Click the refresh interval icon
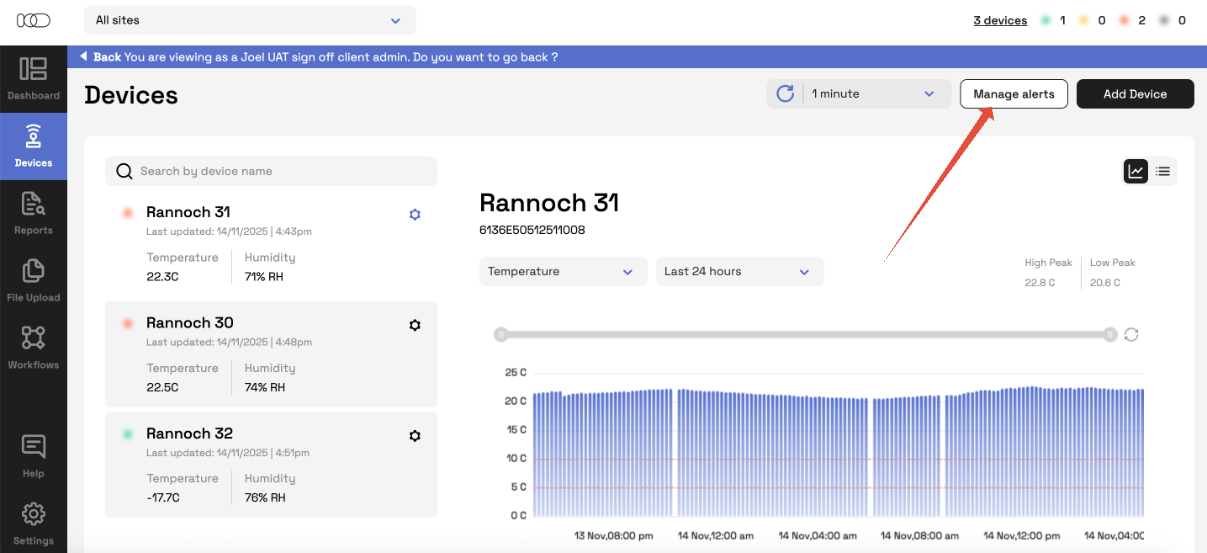The height and width of the screenshot is (553, 1207). pyautogui.click(x=785, y=93)
